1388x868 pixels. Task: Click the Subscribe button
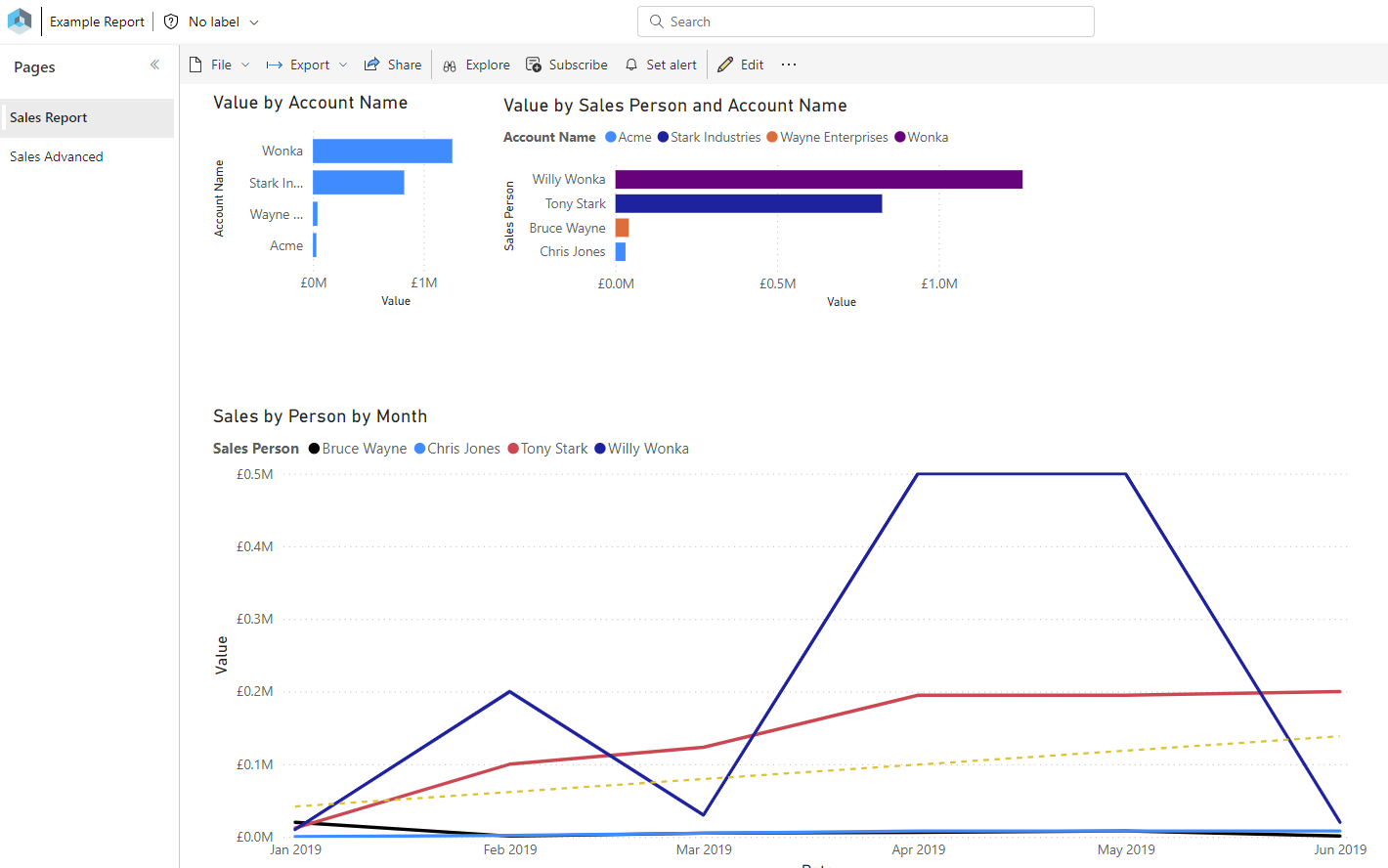pyautogui.click(x=567, y=65)
